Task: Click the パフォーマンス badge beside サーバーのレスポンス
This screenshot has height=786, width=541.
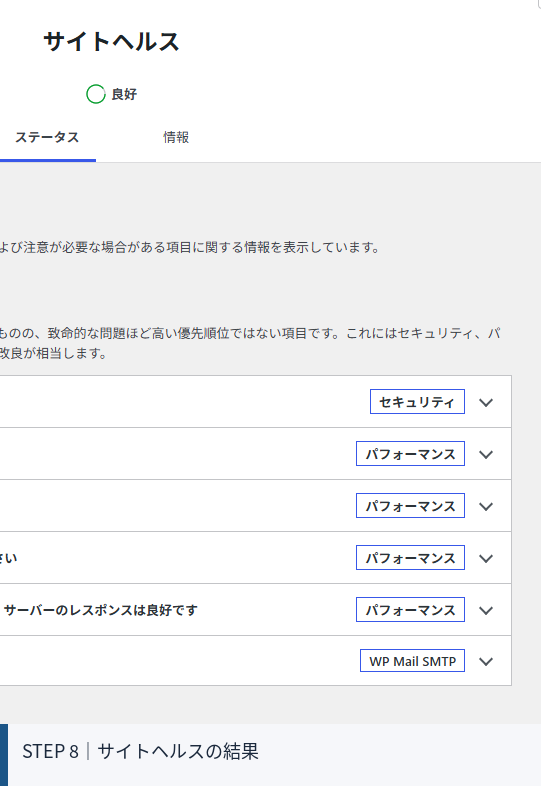Action: coord(410,610)
